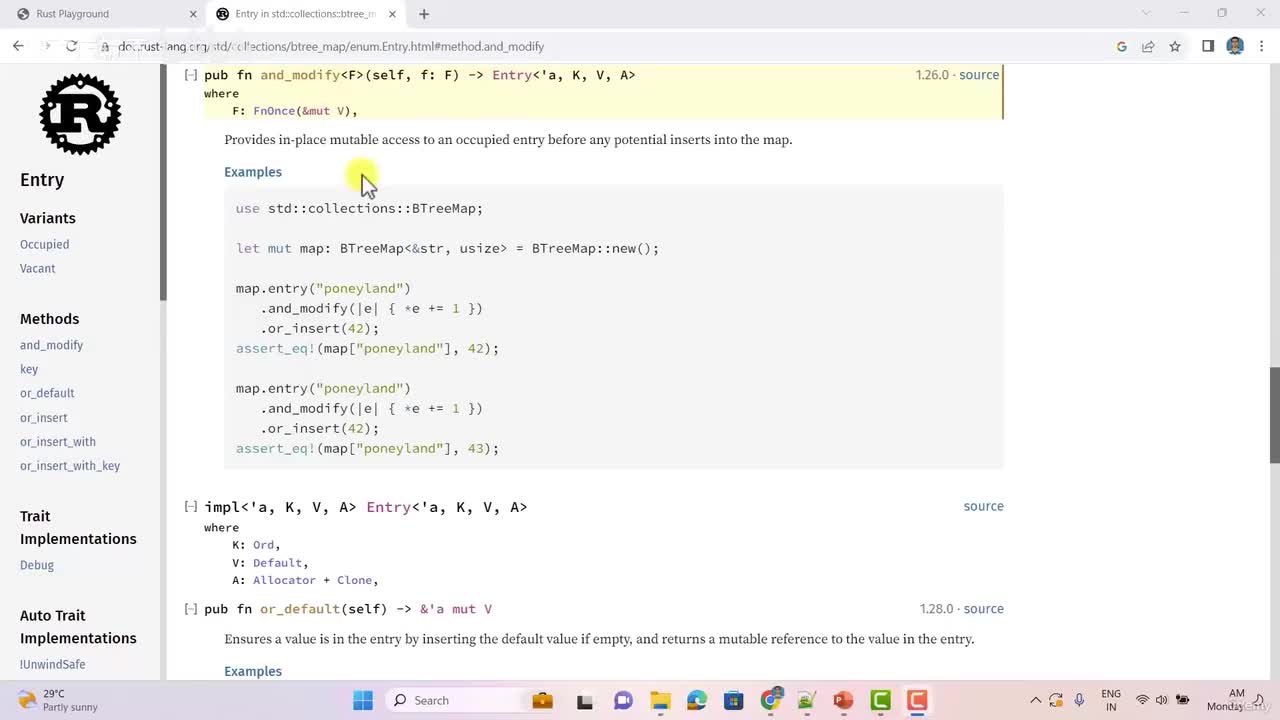Screen dimensions: 1280x720
Task: Click the sidebar vertical scrollbar thumb
Action: pos(163,183)
